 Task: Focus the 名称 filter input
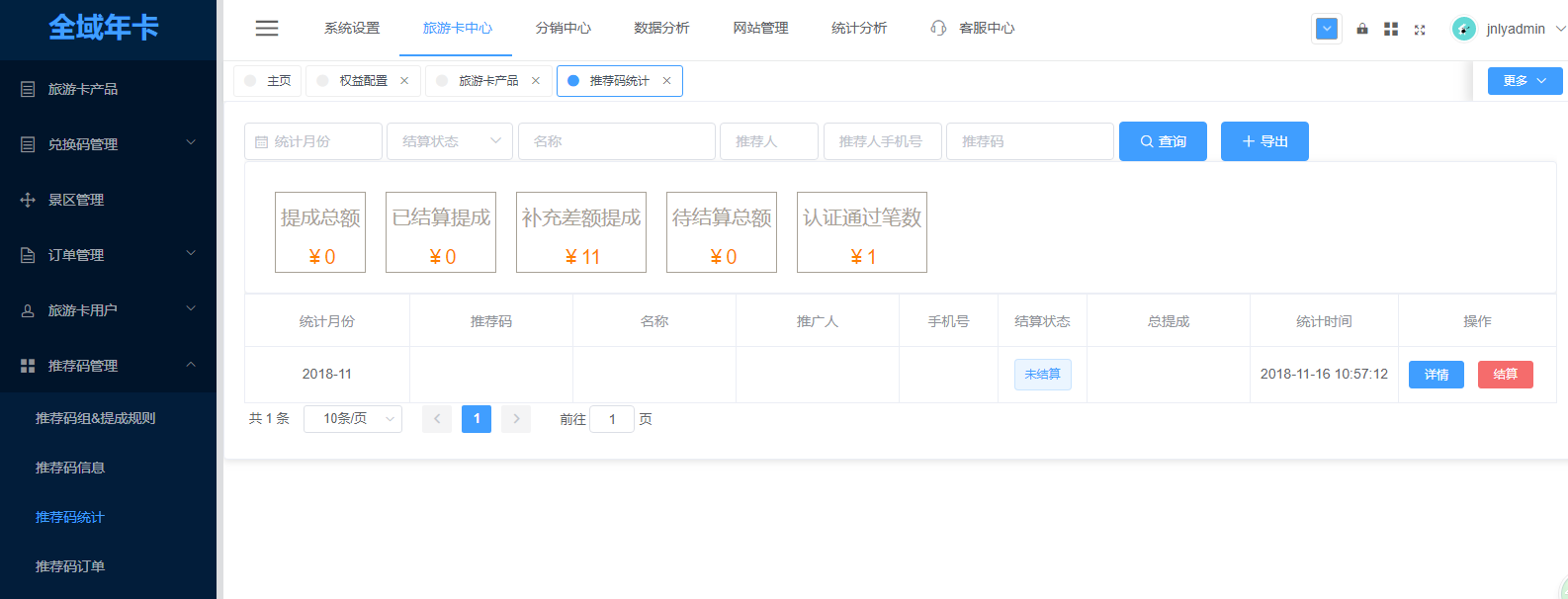coord(617,141)
